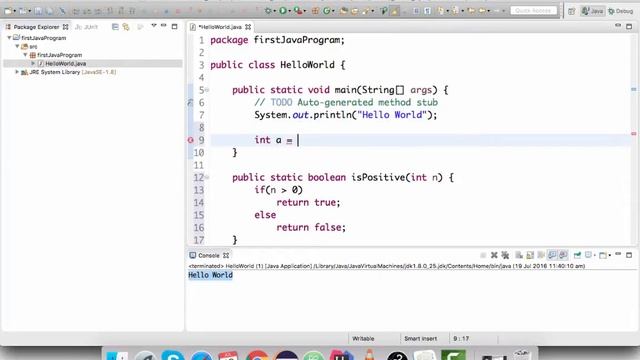The height and width of the screenshot is (360, 640).
Task: Select HelloWorld.java in Package Explorer
Action: (x=65, y=63)
